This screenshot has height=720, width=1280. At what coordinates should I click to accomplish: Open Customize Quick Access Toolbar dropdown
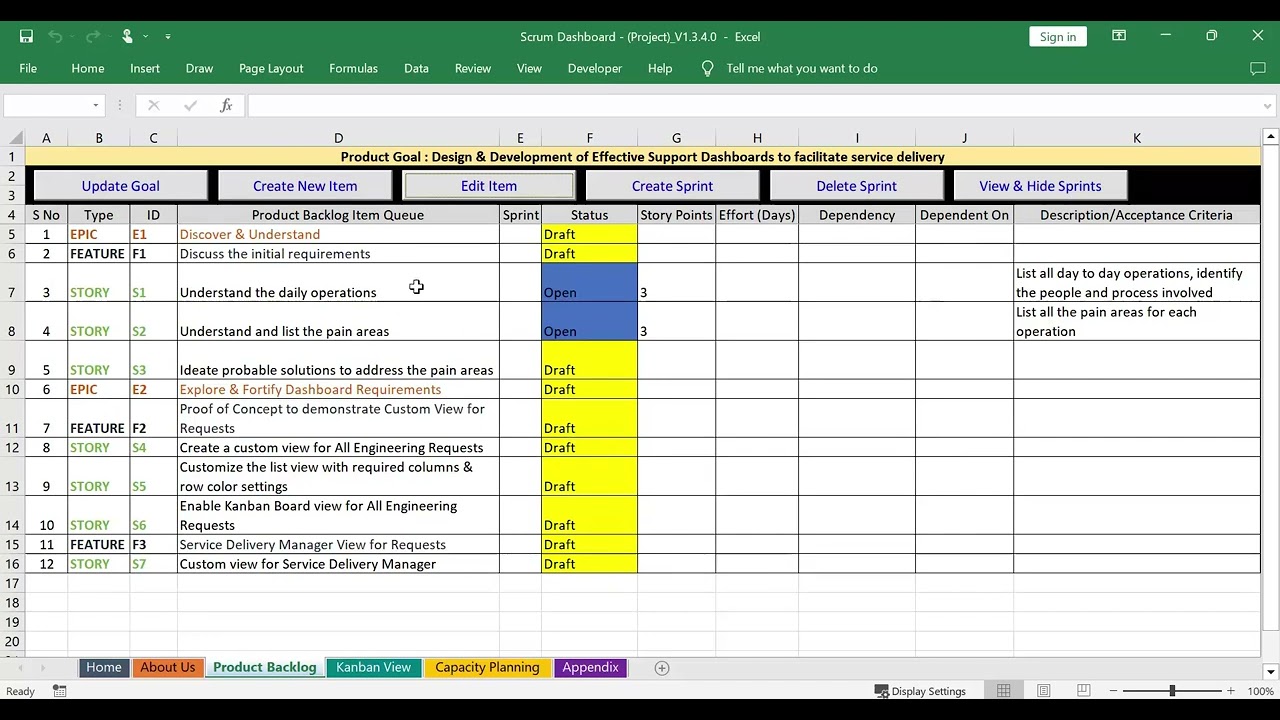point(167,36)
